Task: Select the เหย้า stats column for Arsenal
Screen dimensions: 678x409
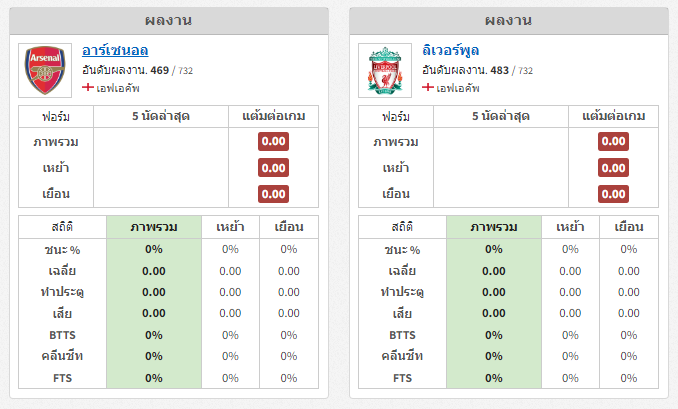Action: click(x=230, y=227)
